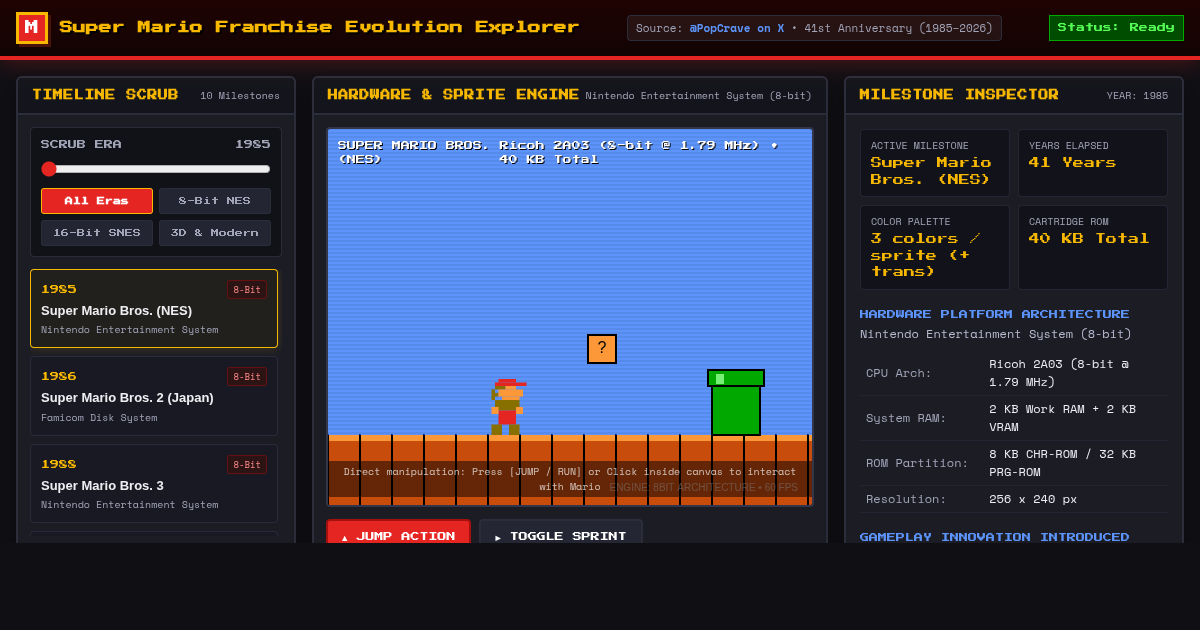This screenshot has width=1200, height=630.
Task: Click the Timeline Scrub panel title
Action: (105, 95)
